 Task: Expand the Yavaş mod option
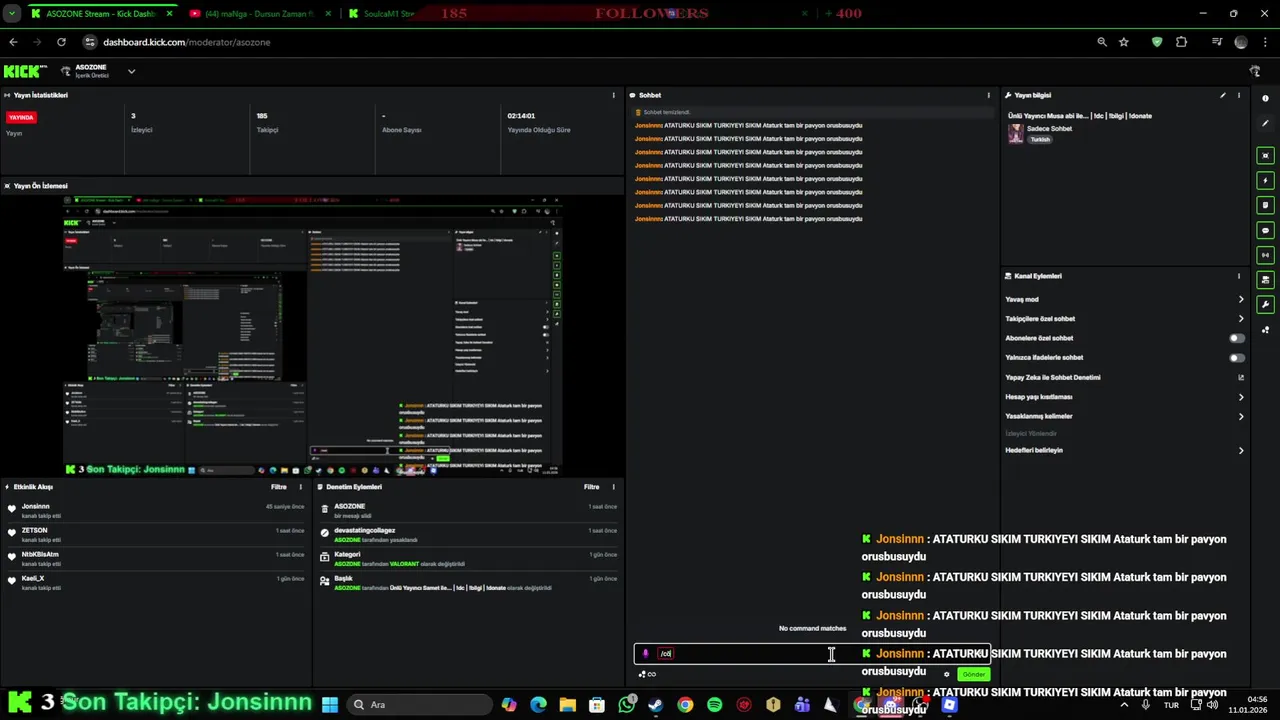pos(1241,299)
